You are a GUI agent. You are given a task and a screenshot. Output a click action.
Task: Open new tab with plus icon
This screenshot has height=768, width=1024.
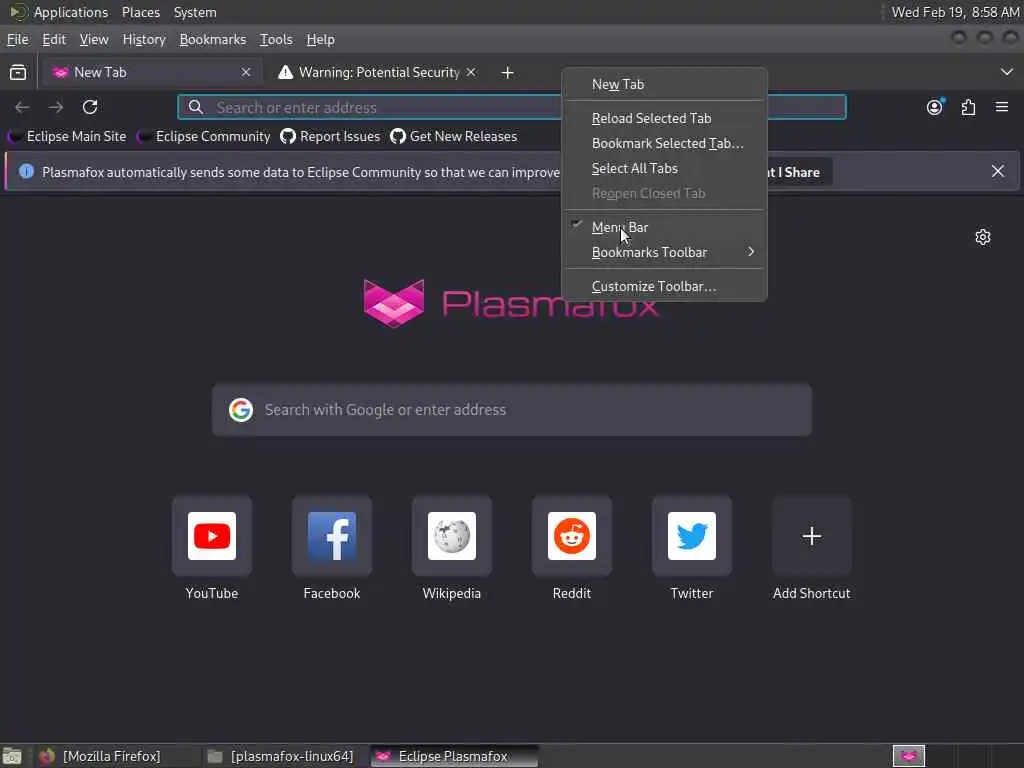507,72
